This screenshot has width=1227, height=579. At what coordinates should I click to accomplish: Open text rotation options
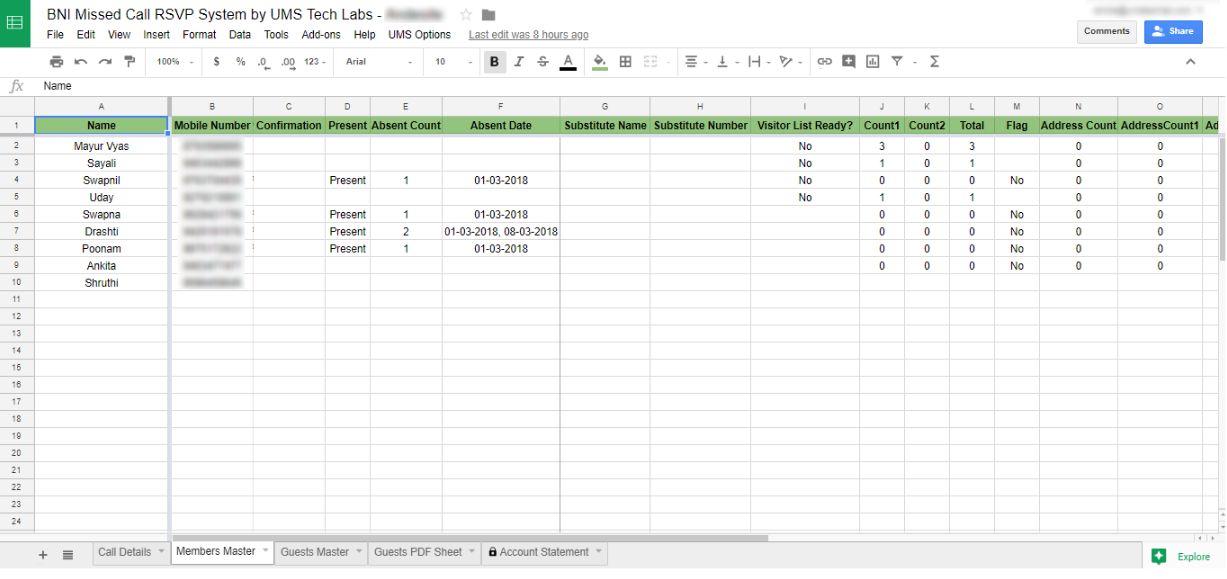(x=790, y=62)
